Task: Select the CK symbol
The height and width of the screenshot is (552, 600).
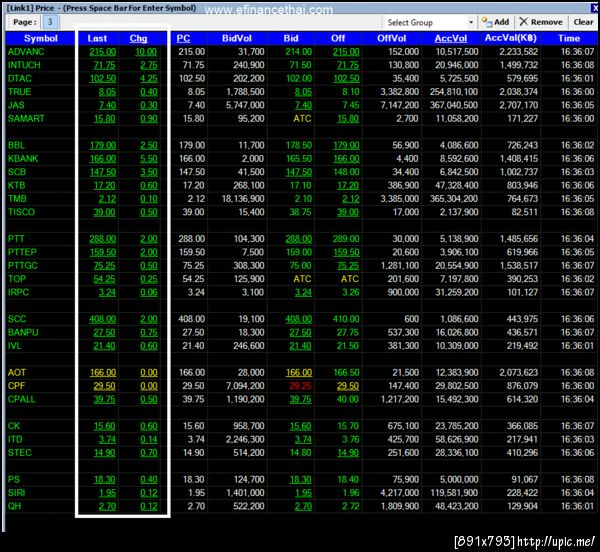Action: coord(14,426)
